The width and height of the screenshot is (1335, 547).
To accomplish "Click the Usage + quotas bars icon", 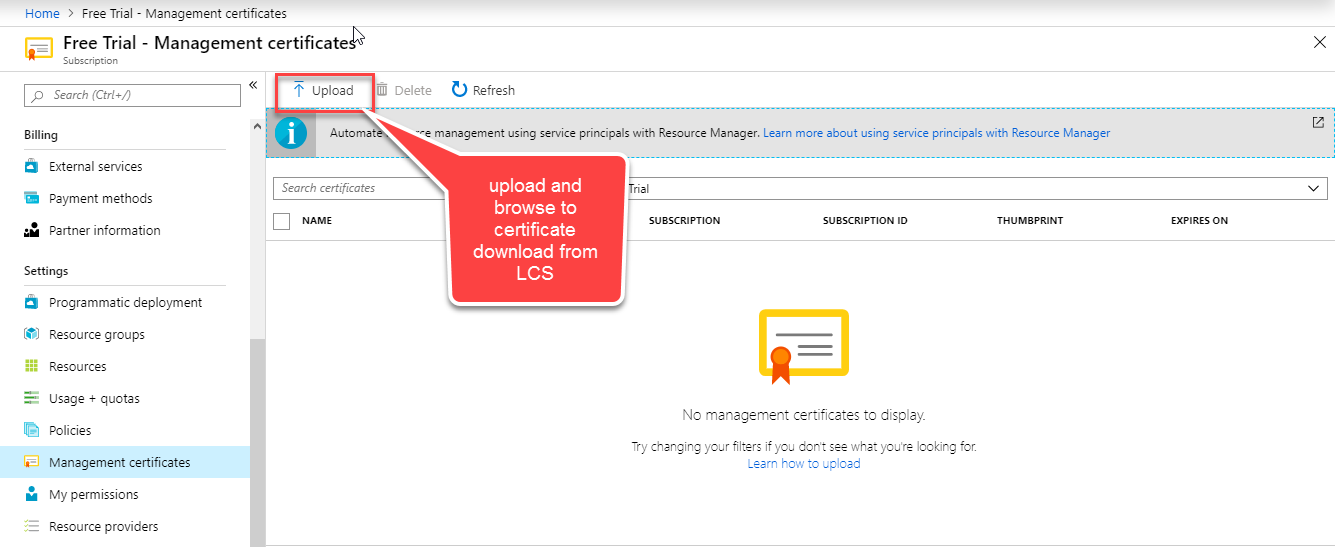I will [x=31, y=398].
